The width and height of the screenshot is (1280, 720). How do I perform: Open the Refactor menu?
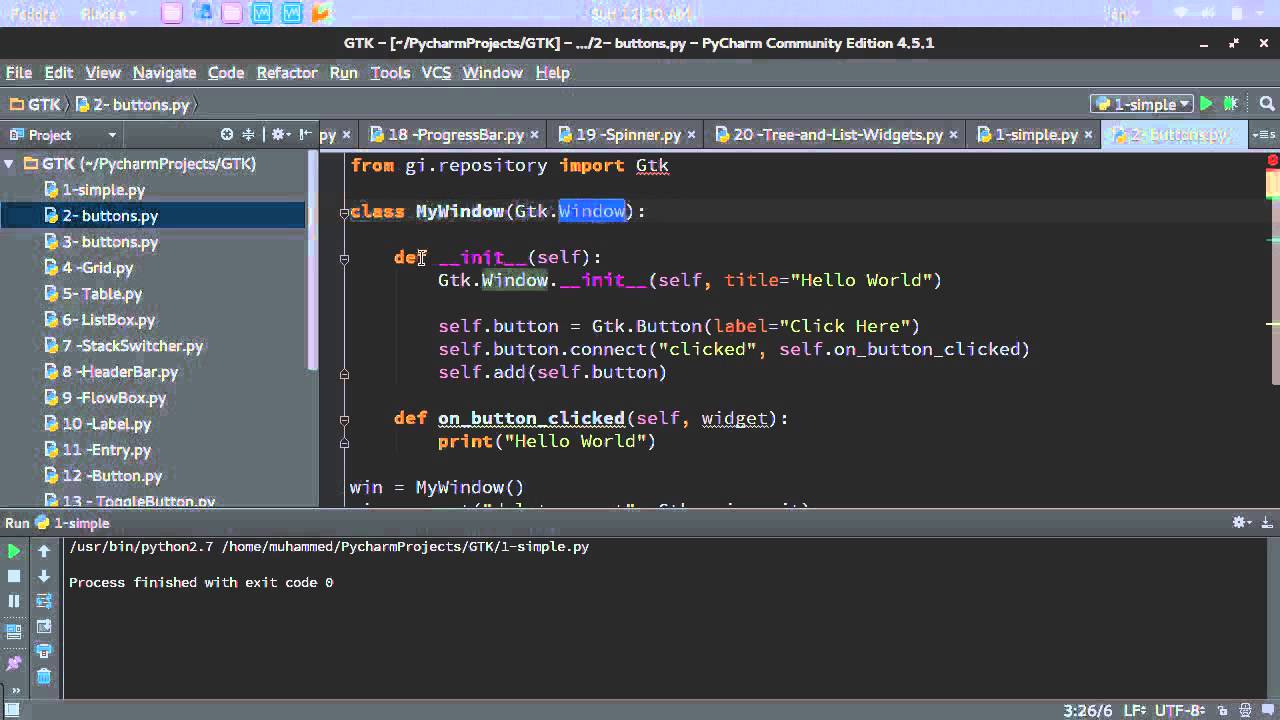coord(287,72)
